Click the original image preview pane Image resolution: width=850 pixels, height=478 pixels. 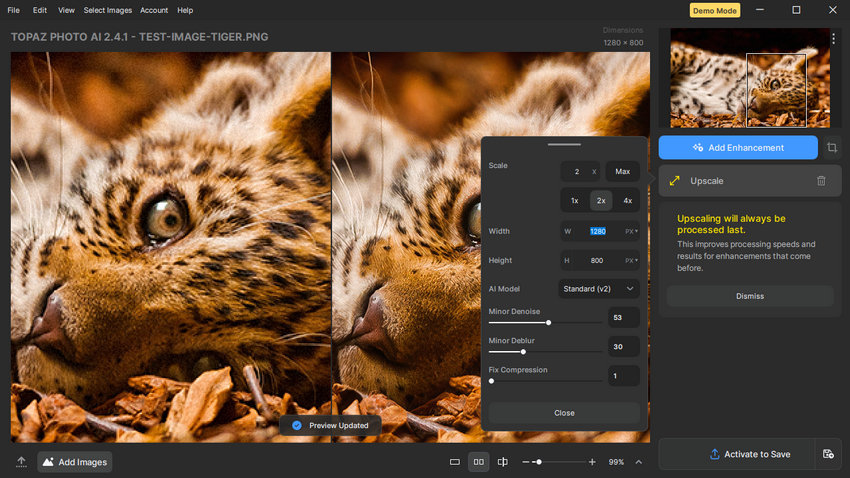coord(171,247)
